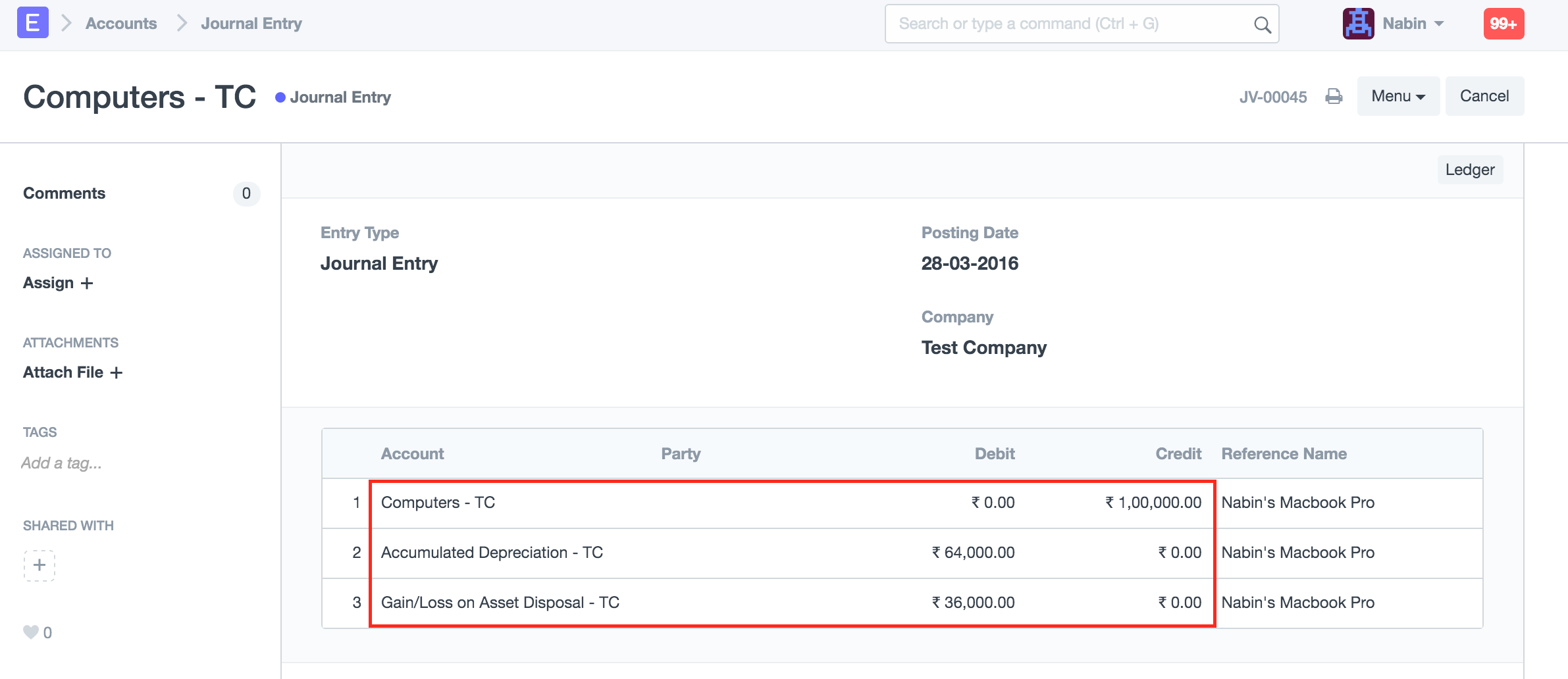Image resolution: width=1568 pixels, height=679 pixels.
Task: Click Nabin's user avatar icon
Action: [1358, 24]
